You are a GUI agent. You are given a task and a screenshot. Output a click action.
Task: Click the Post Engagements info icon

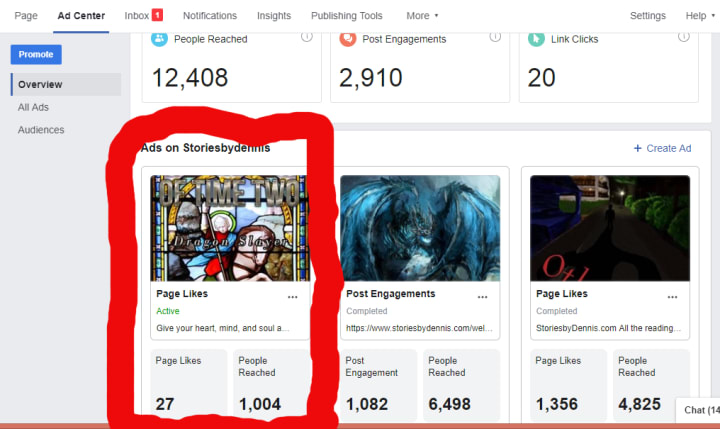pos(495,37)
